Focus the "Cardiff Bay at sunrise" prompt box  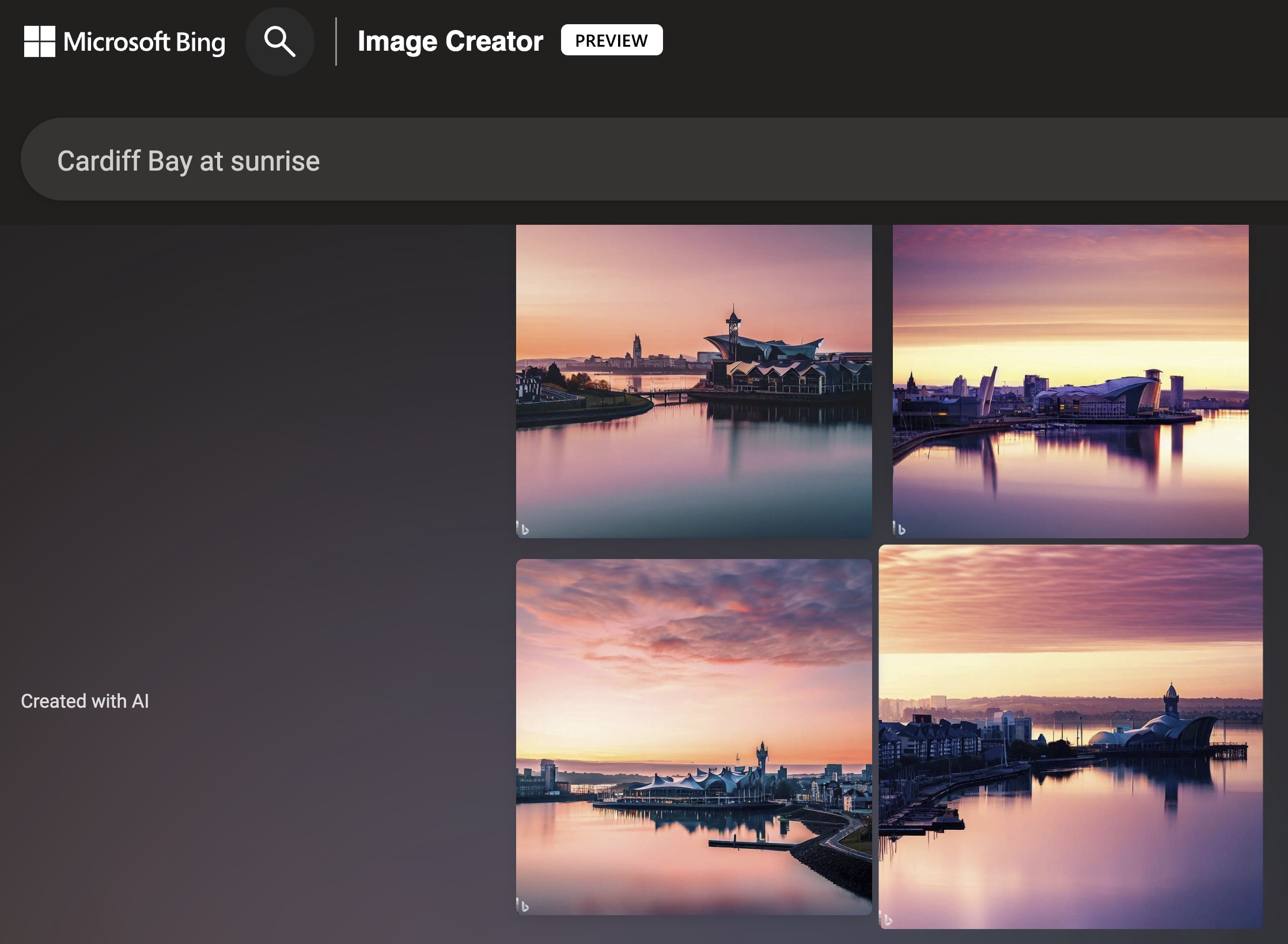click(654, 160)
